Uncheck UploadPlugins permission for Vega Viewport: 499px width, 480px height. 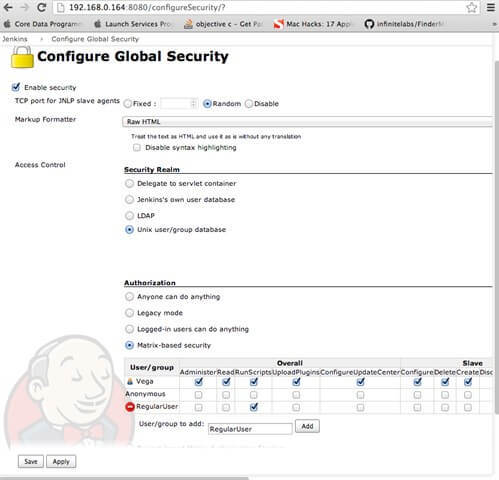[296, 382]
